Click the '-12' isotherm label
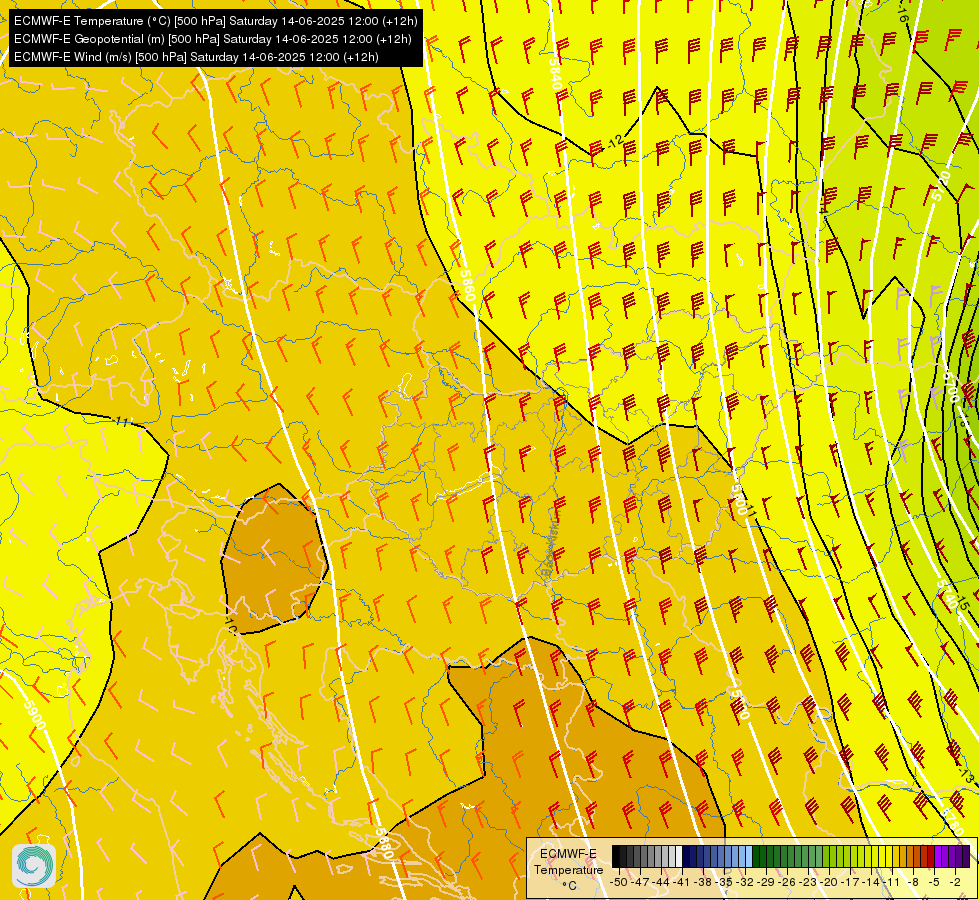 tap(615, 141)
